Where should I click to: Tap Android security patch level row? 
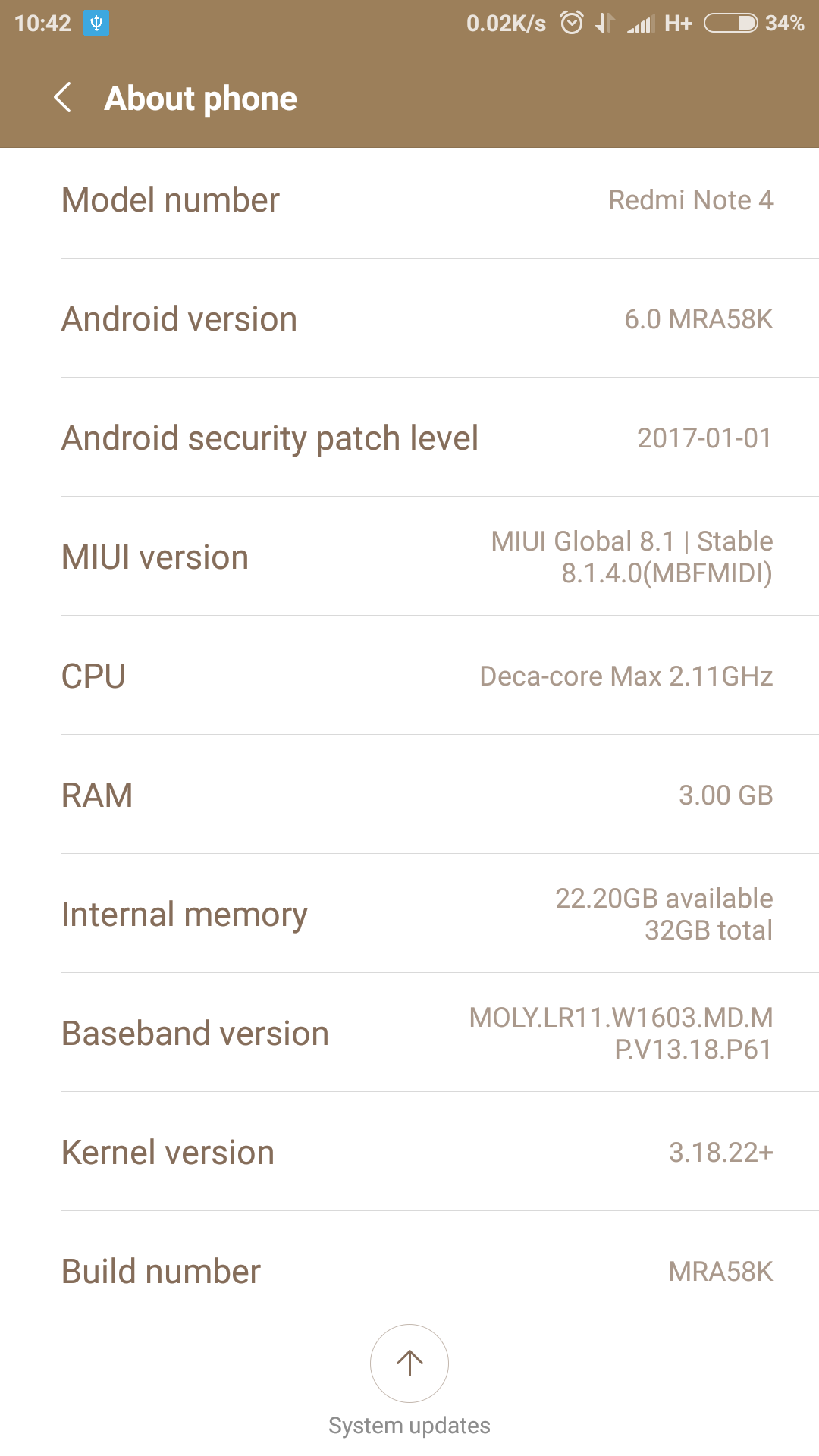(409, 438)
